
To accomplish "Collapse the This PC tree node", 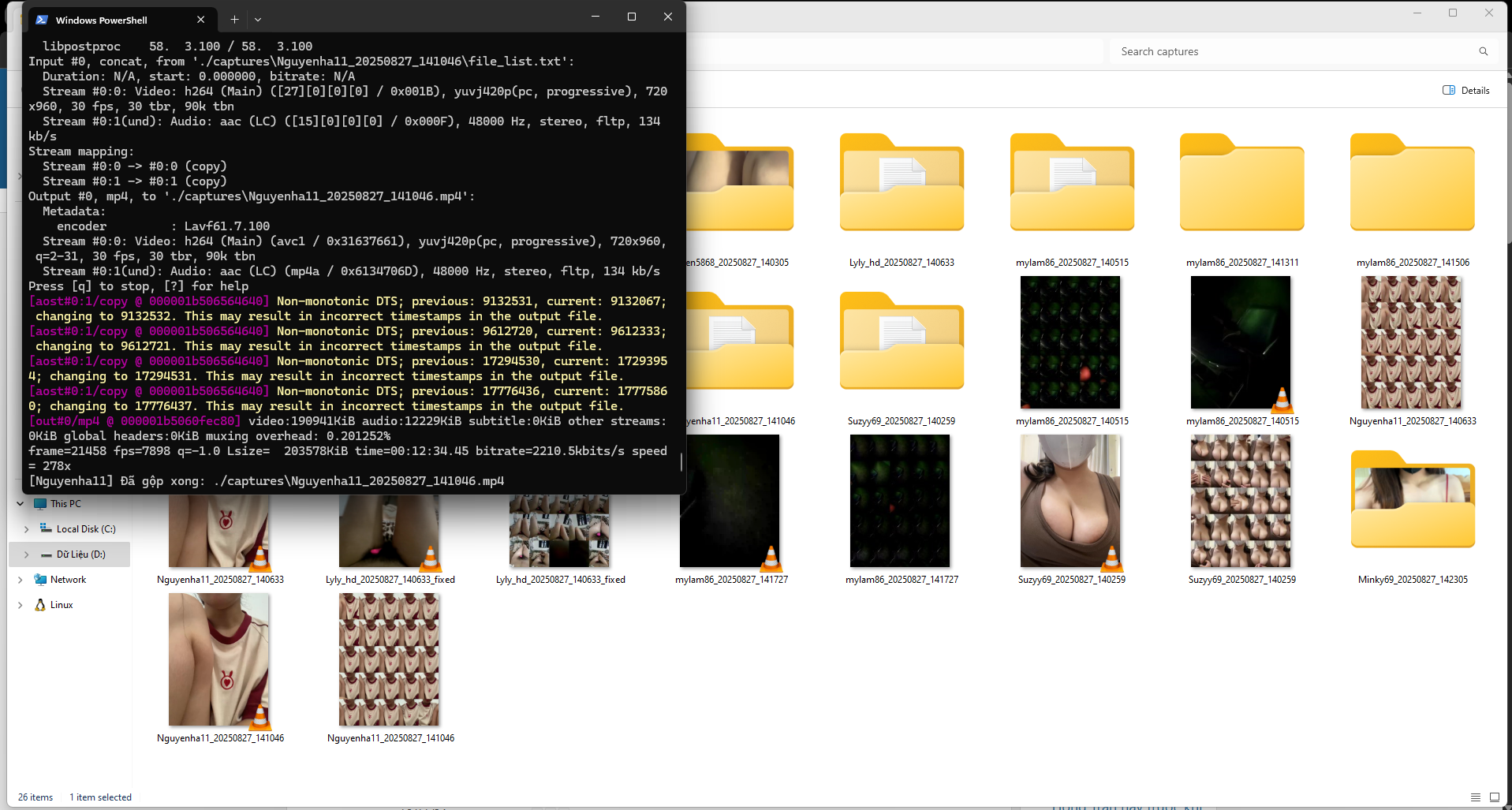I will [20, 504].
